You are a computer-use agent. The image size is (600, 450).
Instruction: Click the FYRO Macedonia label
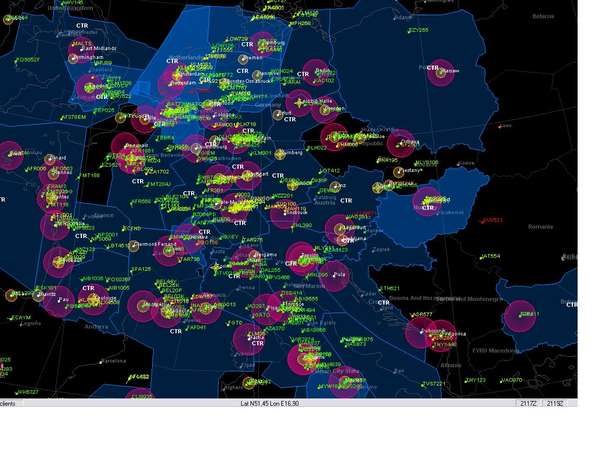(494, 351)
